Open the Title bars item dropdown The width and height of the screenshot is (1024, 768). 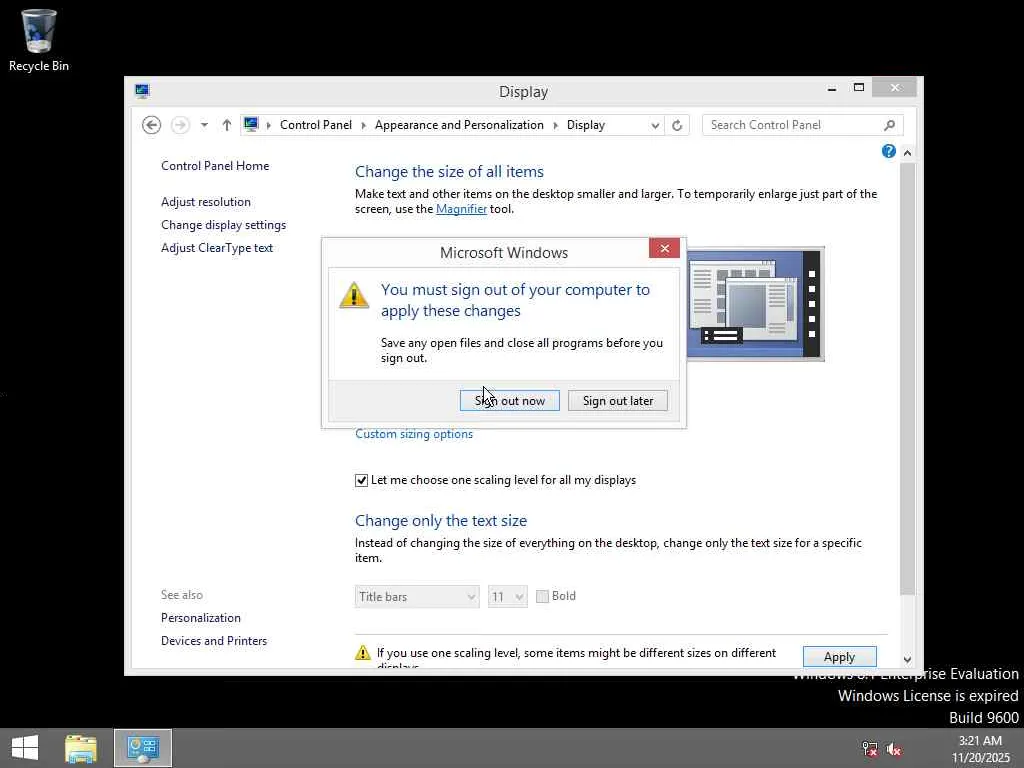pyautogui.click(x=417, y=596)
